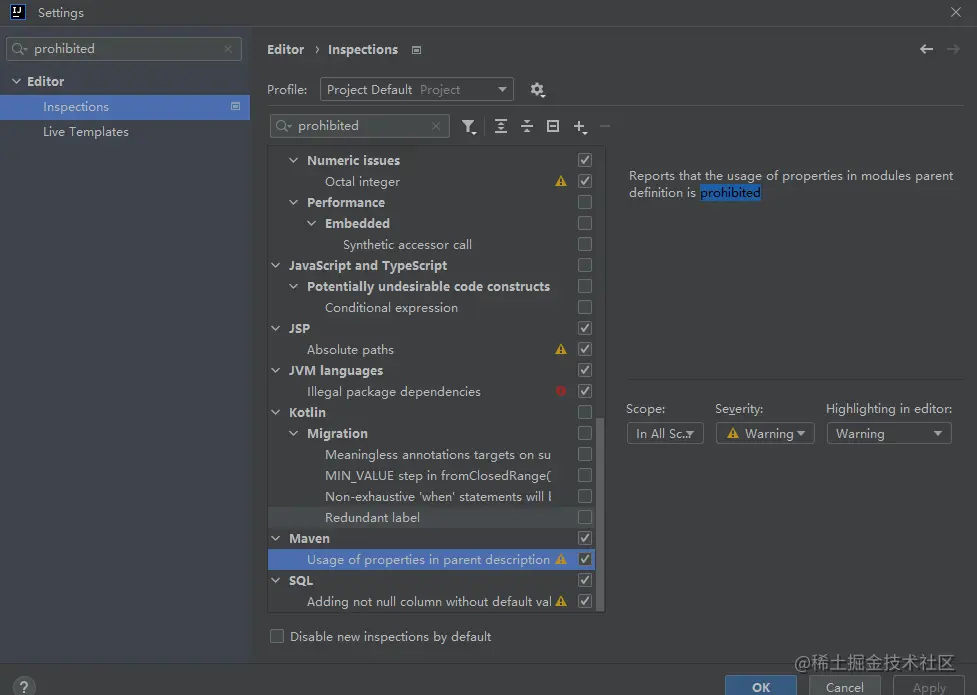
Task: Click the IntelliJ logo in title bar
Action: point(18,12)
